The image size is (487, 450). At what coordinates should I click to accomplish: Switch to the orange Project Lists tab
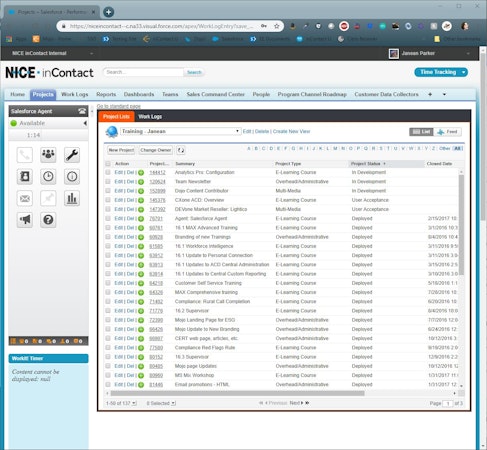pyautogui.click(x=116, y=117)
